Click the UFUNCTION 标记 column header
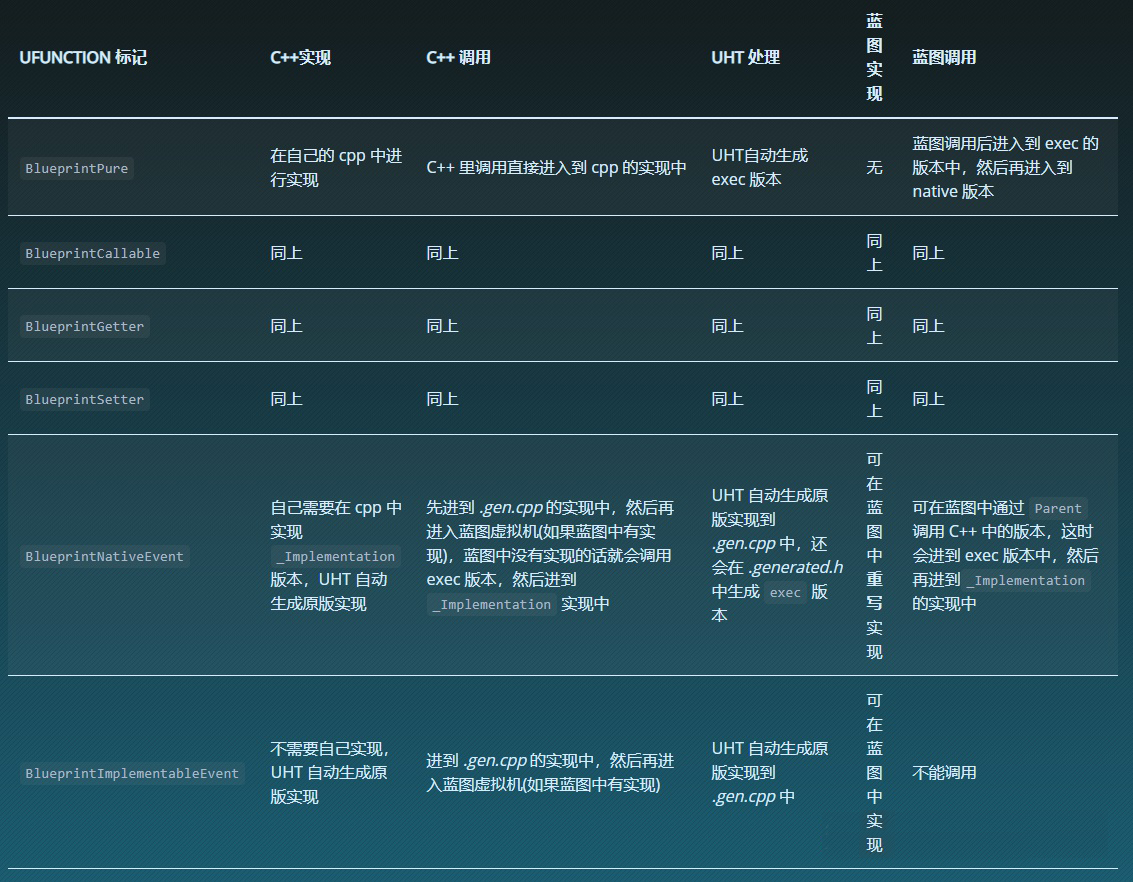This screenshot has width=1133, height=882. [x=83, y=57]
